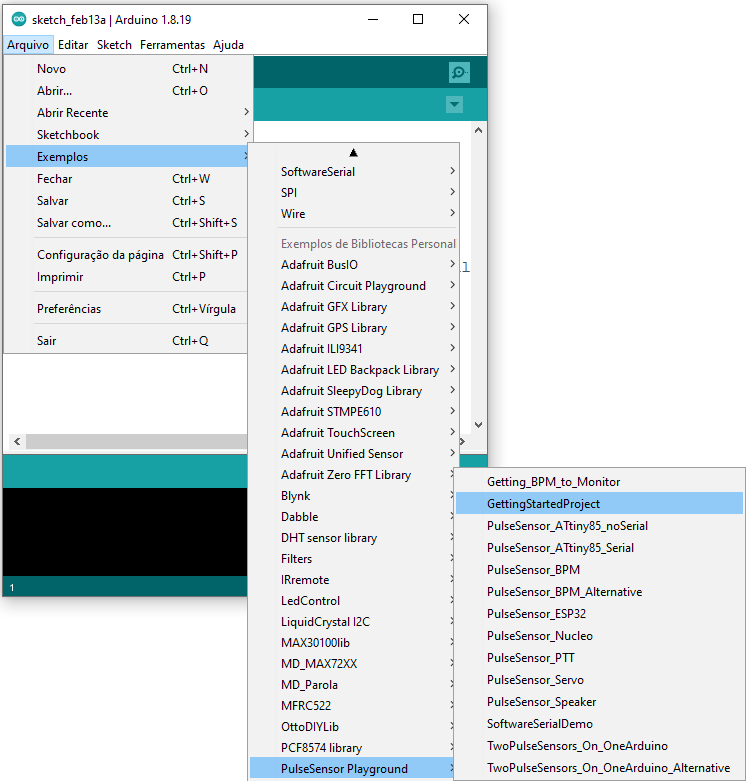The height and width of the screenshot is (781, 747).
Task: Open LedControl examples submenu
Action: [x=352, y=601]
